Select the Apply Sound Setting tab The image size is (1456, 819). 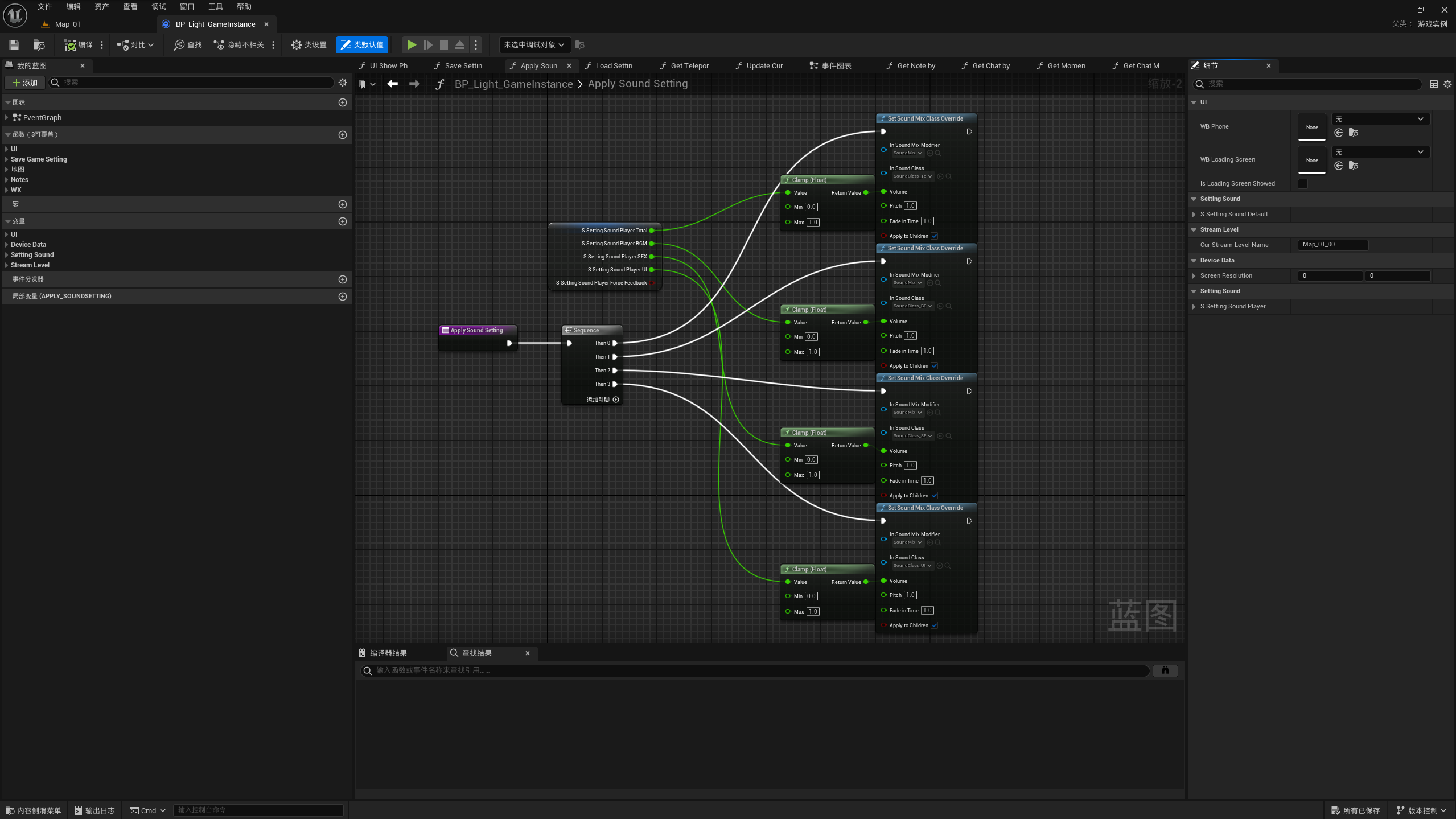click(x=540, y=65)
